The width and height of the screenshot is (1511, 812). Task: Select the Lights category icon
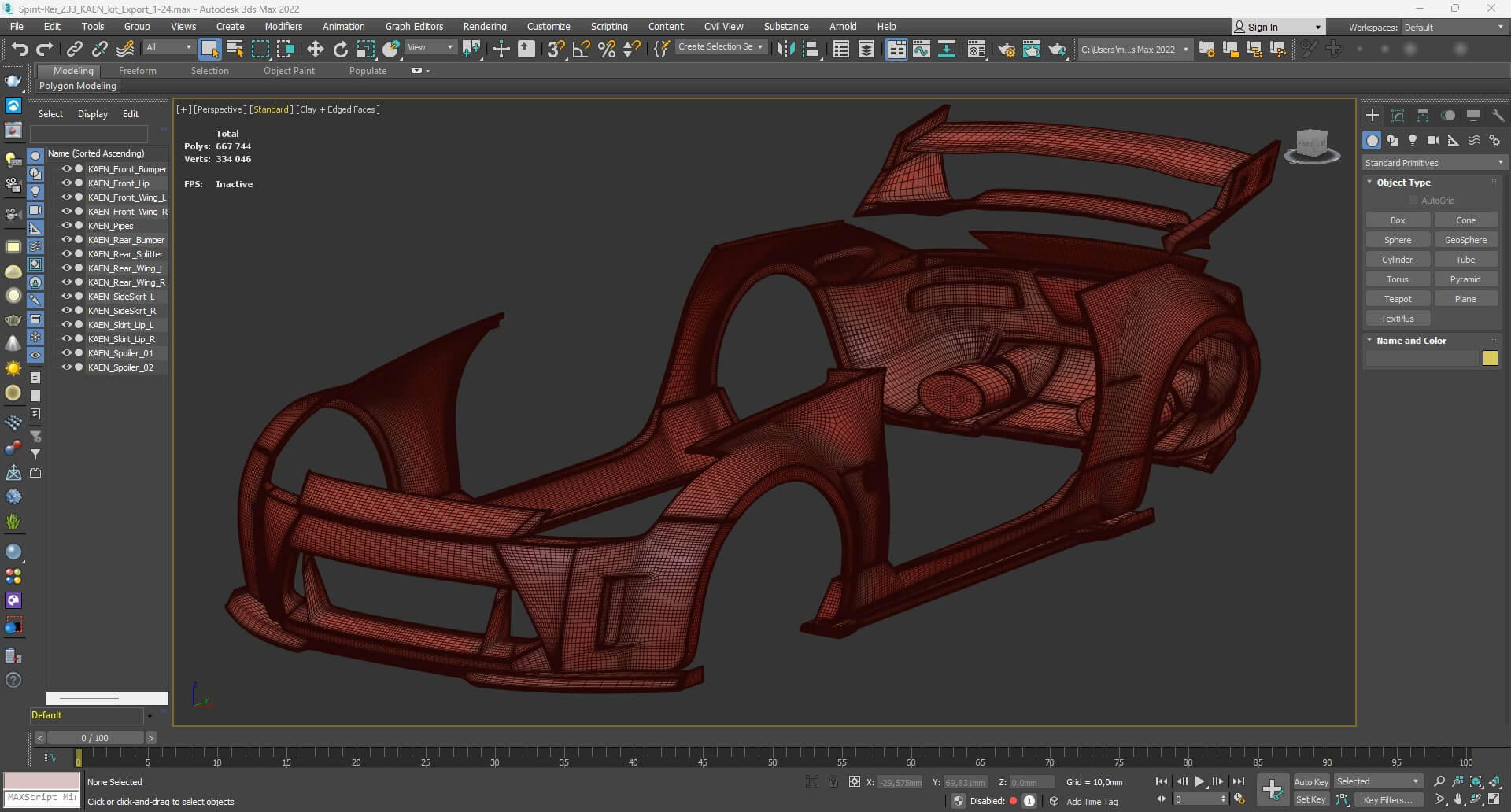(x=1413, y=140)
